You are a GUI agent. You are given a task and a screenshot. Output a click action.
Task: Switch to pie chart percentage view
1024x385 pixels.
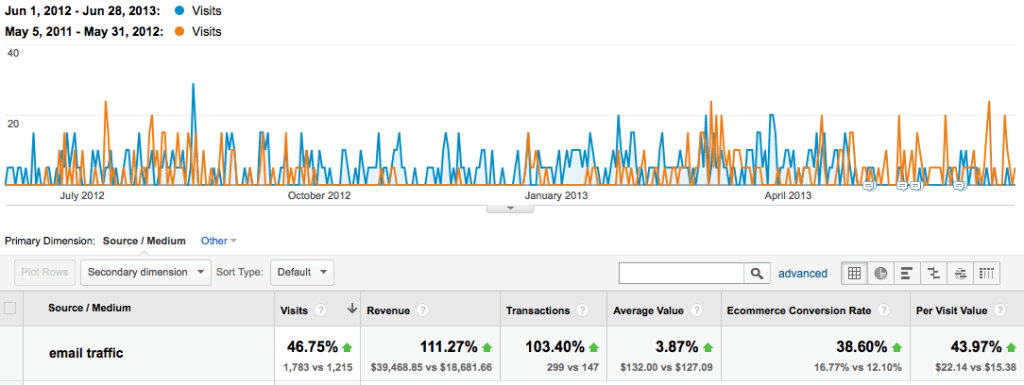tap(880, 273)
